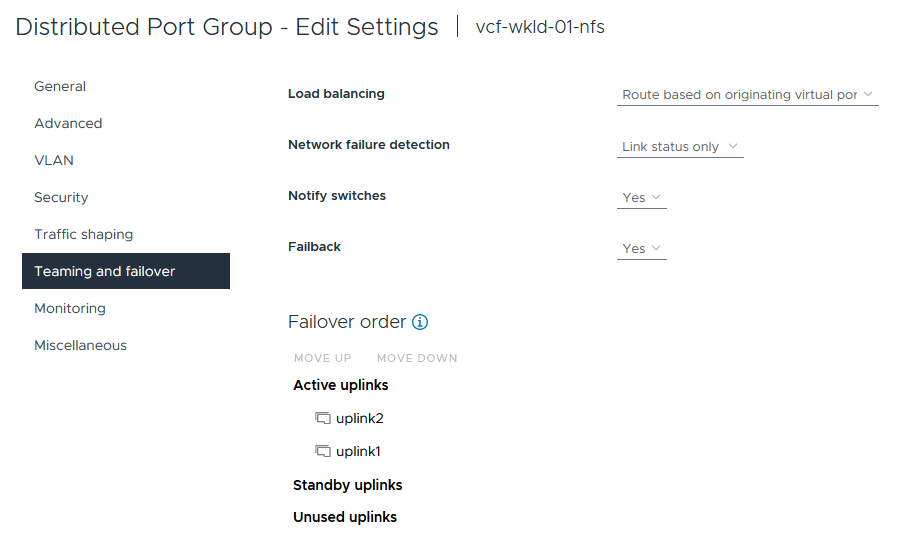906x550 pixels.
Task: Click the uplink1 adapter icon
Action: (322, 451)
